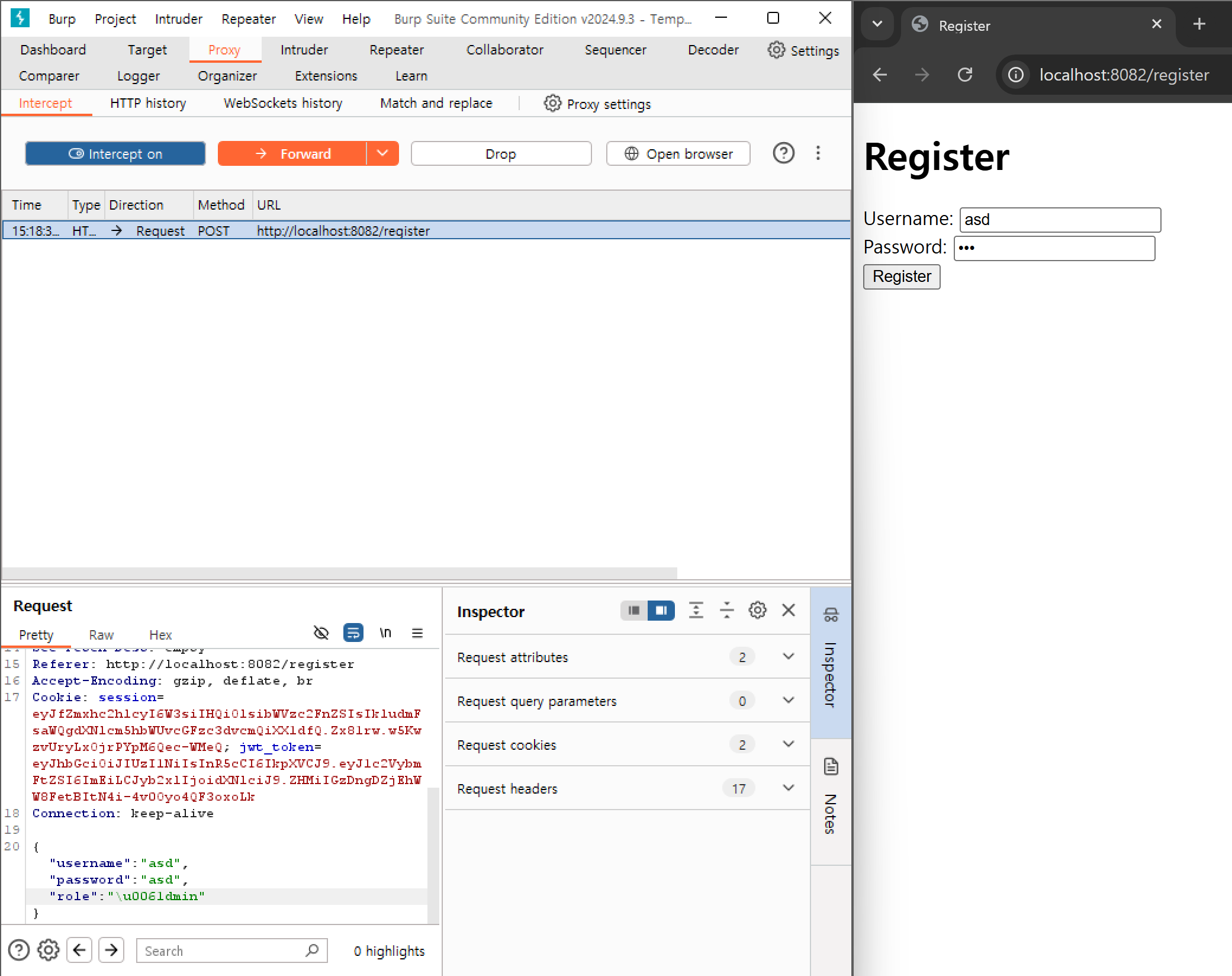Switch Request view to Raw
Viewport: 1232px width, 976px height.
click(x=101, y=634)
